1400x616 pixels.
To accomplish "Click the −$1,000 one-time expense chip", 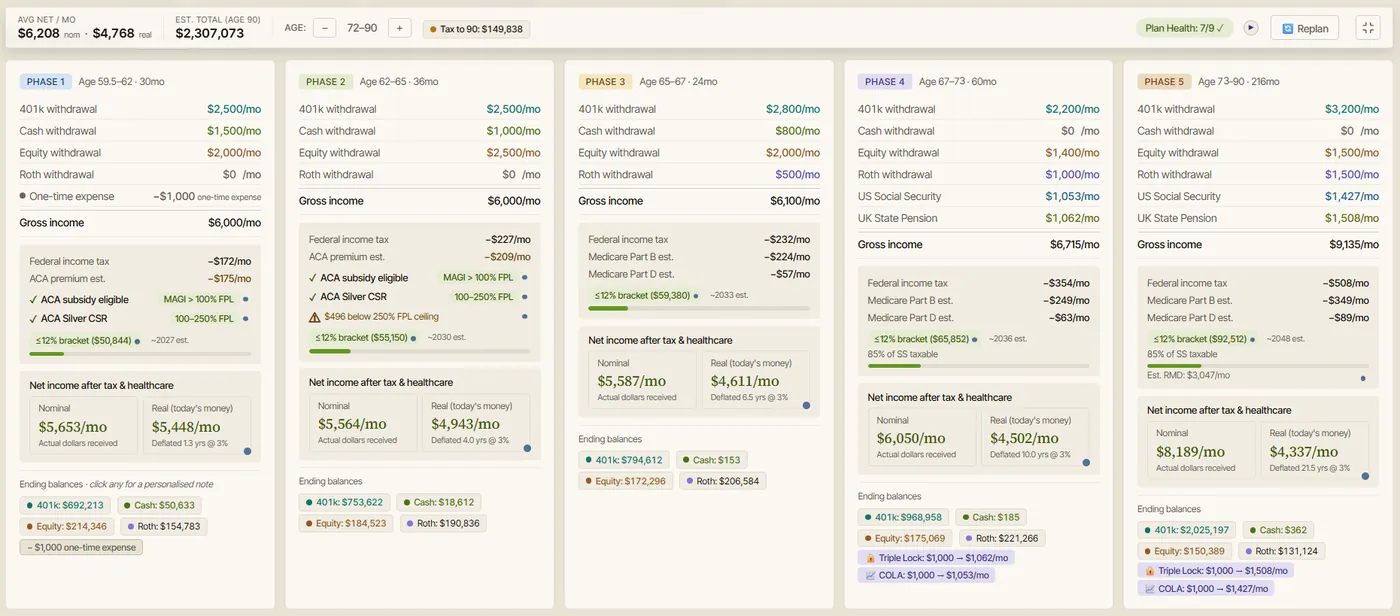I will [x=81, y=547].
